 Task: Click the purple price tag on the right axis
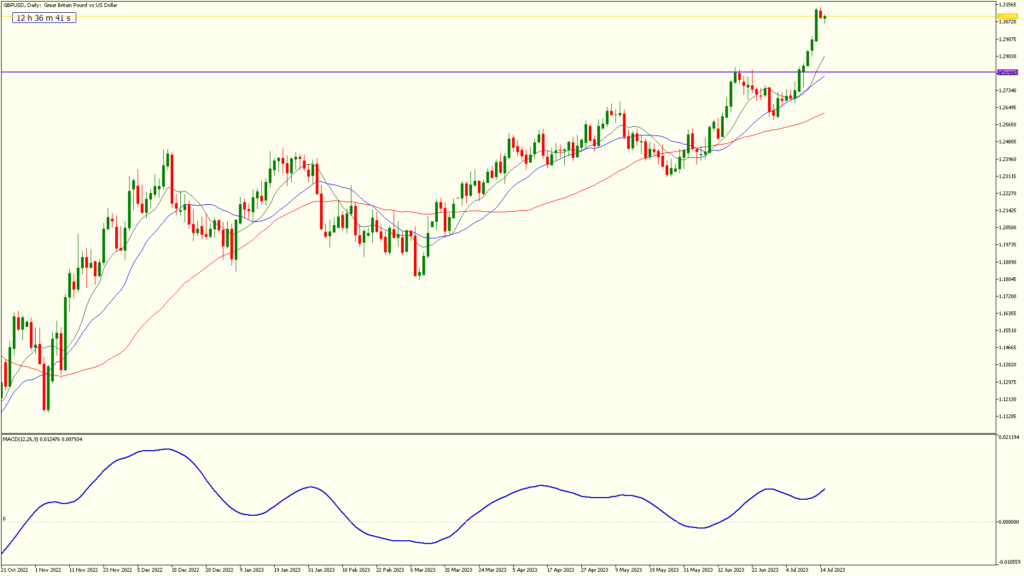(1008, 72)
